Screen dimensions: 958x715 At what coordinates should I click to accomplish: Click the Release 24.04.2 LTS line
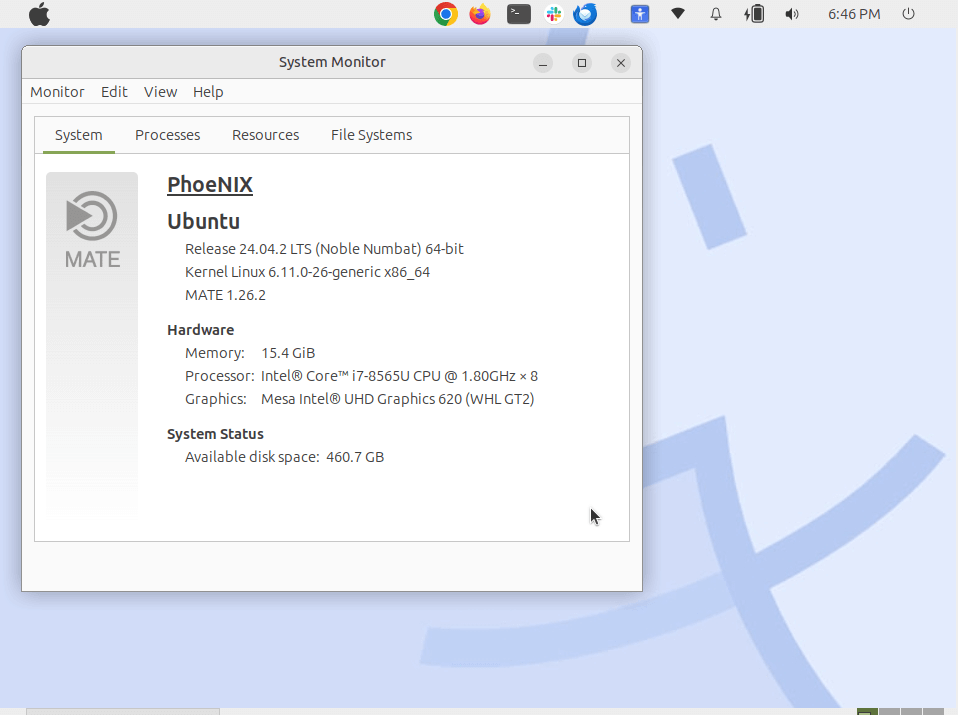click(324, 249)
